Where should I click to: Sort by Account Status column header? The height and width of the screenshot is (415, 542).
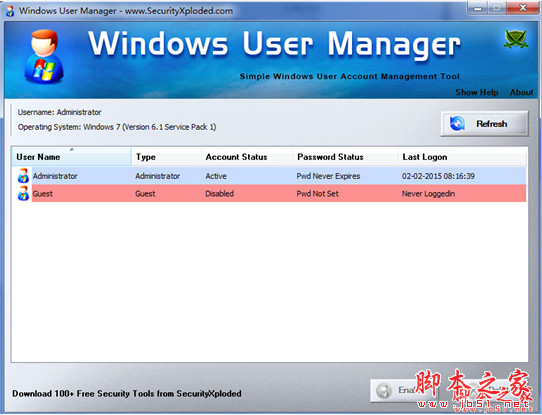(x=247, y=157)
